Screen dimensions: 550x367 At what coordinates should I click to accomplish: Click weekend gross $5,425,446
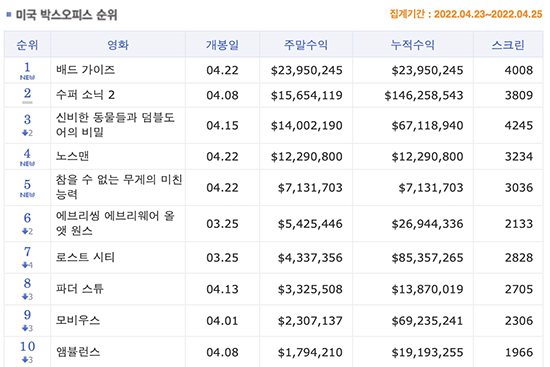310,224
